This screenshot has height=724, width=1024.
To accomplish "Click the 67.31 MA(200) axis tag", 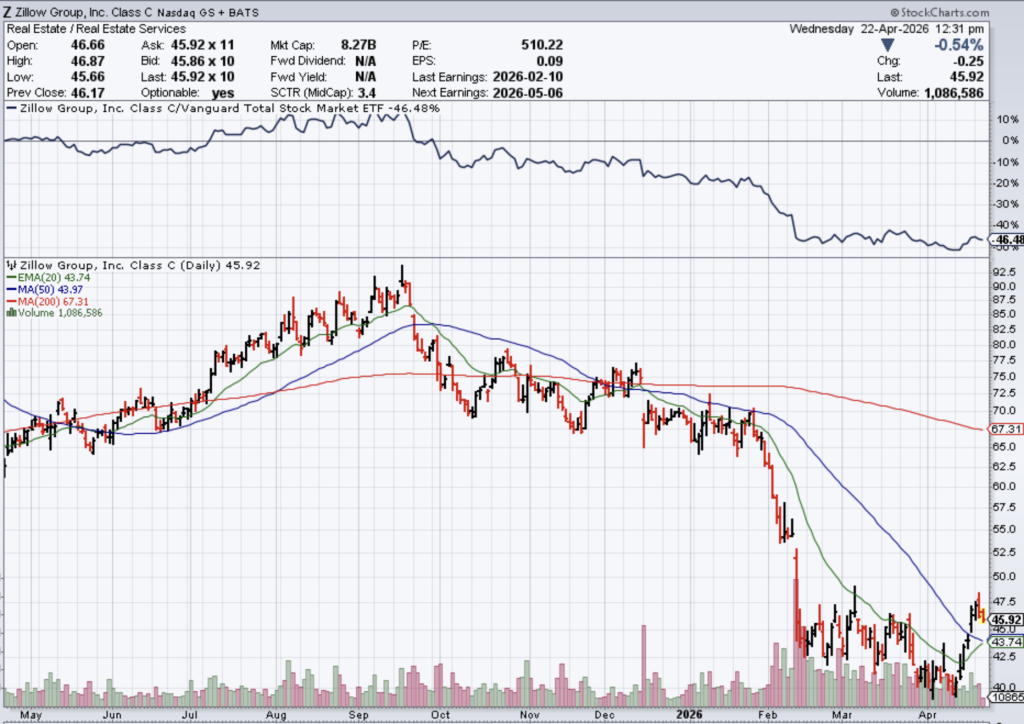I will tap(1006, 429).
